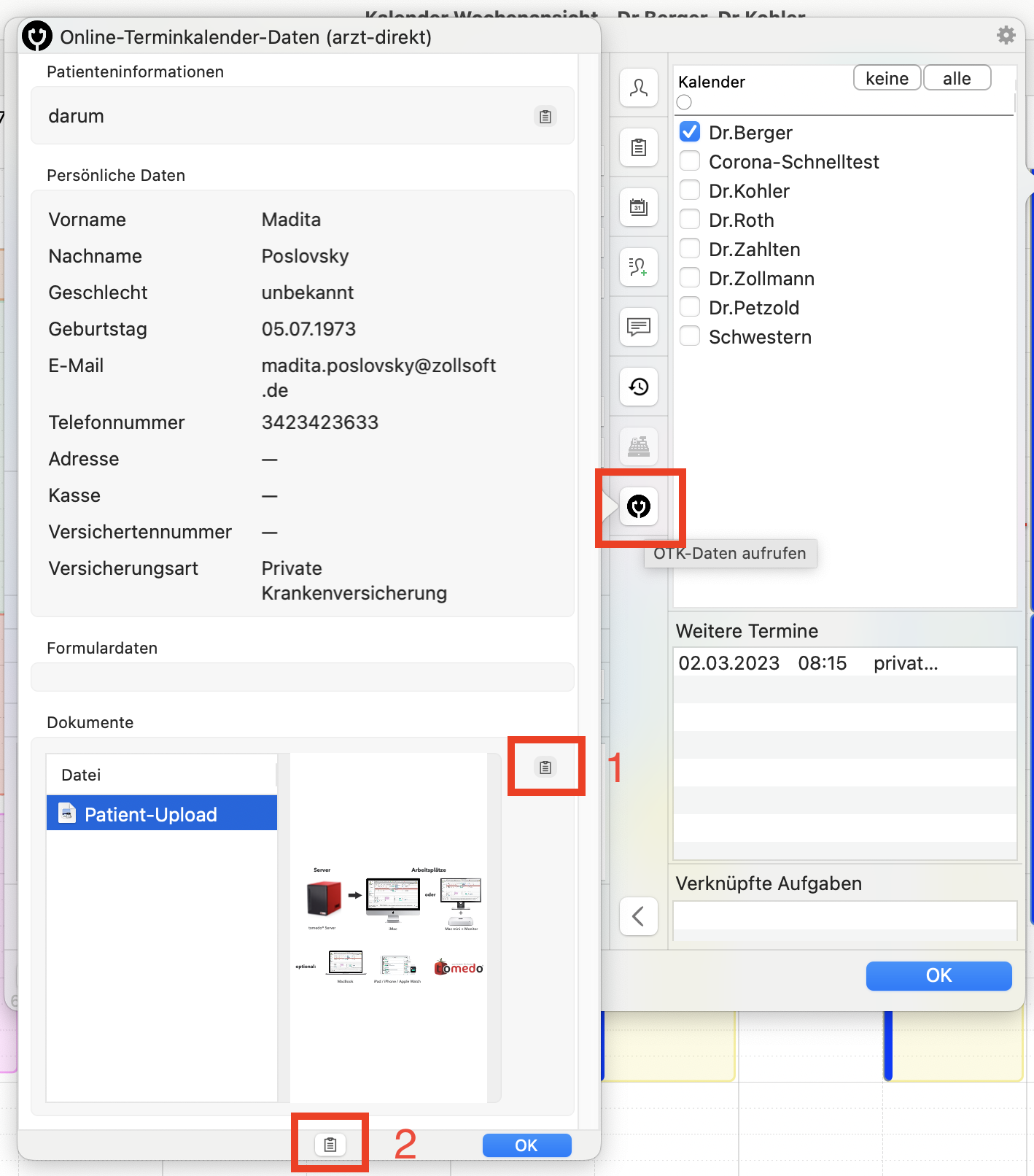
Task: Copy documents with clipboard icon marked 1
Action: (x=545, y=767)
